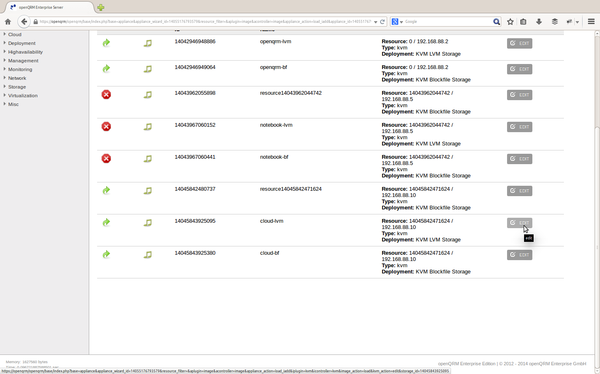Expand the Management menu section
The height and width of the screenshot is (374, 600).
pyautogui.click(x=23, y=61)
